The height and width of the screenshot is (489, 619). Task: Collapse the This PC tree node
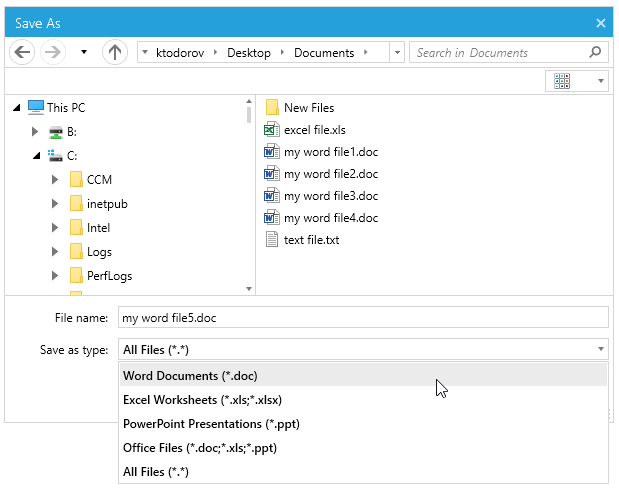pos(17,108)
